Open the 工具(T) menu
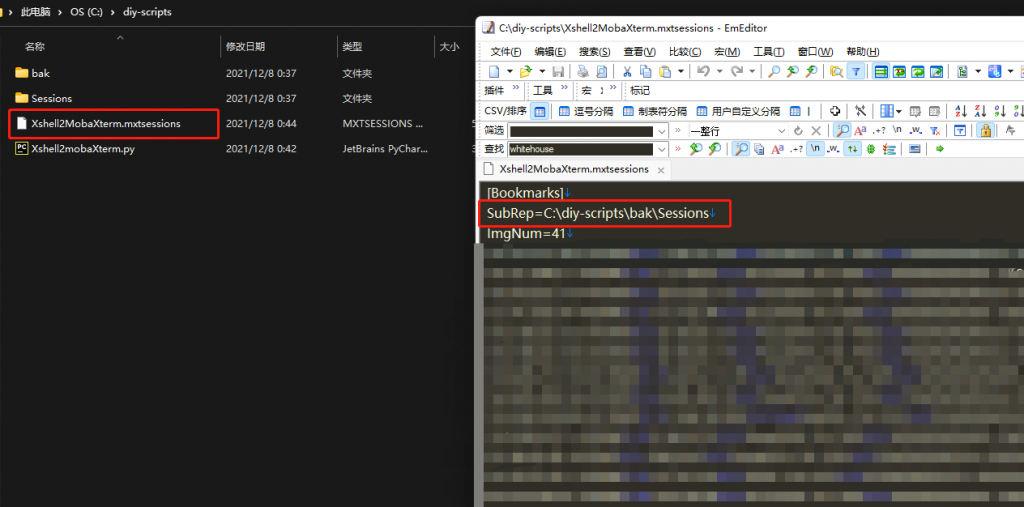Image resolution: width=1024 pixels, height=507 pixels. pos(769,52)
